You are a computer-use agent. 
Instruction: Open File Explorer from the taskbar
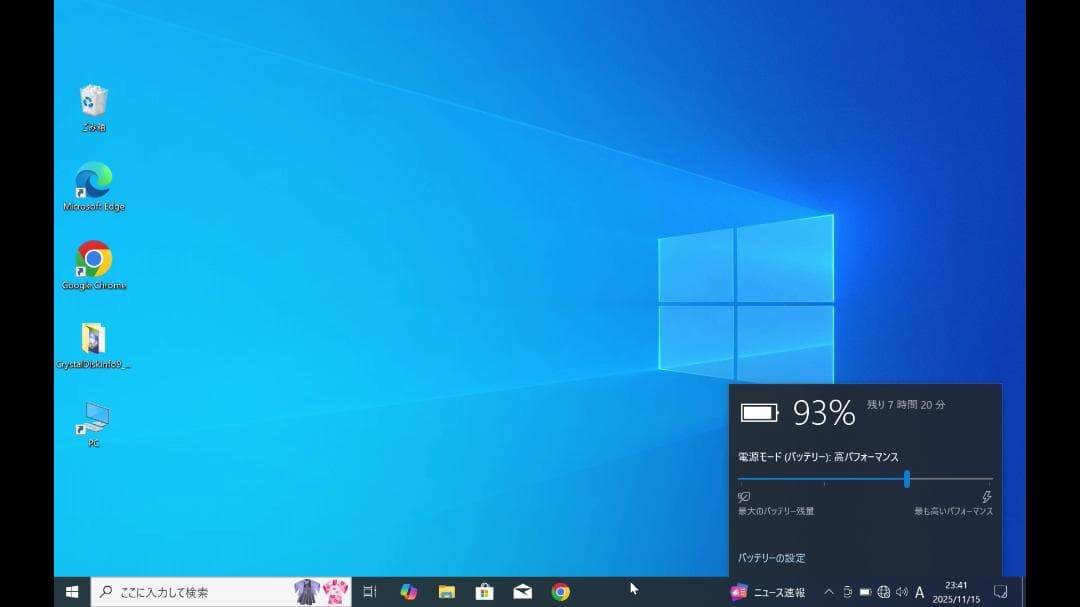click(447, 592)
